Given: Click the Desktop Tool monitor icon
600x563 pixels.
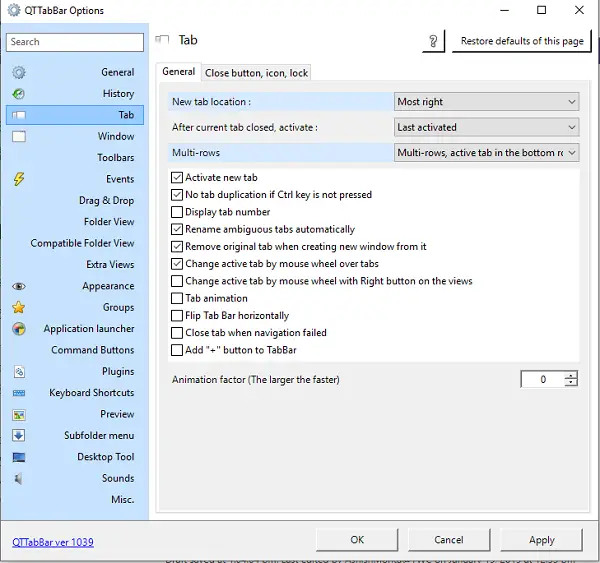Looking at the screenshot, I should 19,457.
